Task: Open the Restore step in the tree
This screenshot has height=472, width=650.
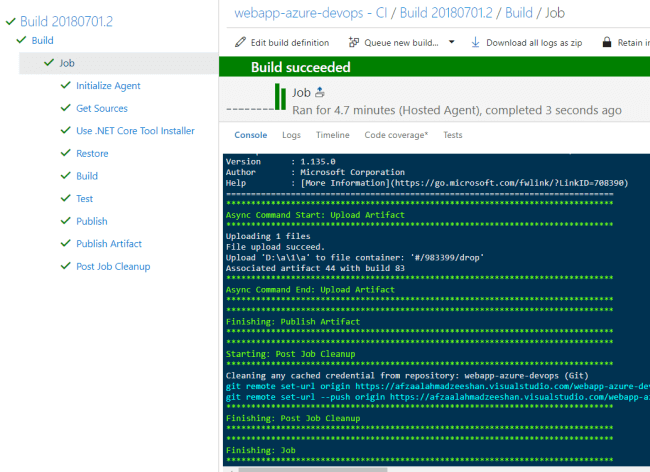Action: tap(92, 154)
